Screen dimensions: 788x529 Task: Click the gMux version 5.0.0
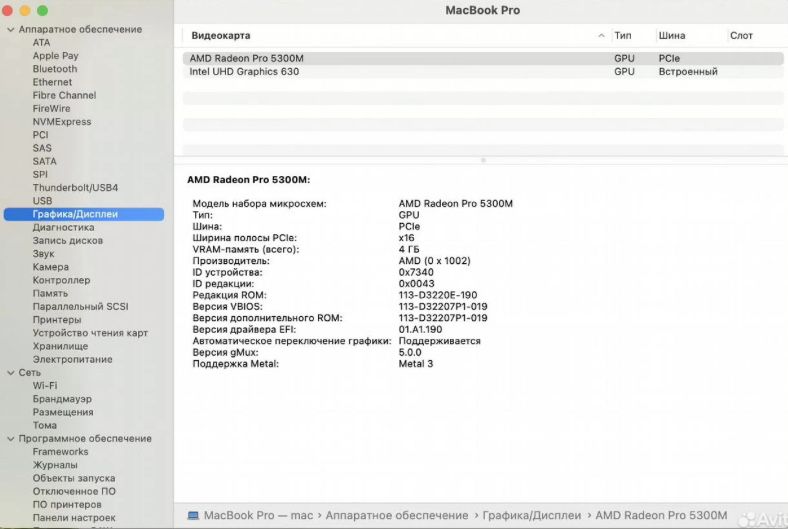pyautogui.click(x=410, y=352)
